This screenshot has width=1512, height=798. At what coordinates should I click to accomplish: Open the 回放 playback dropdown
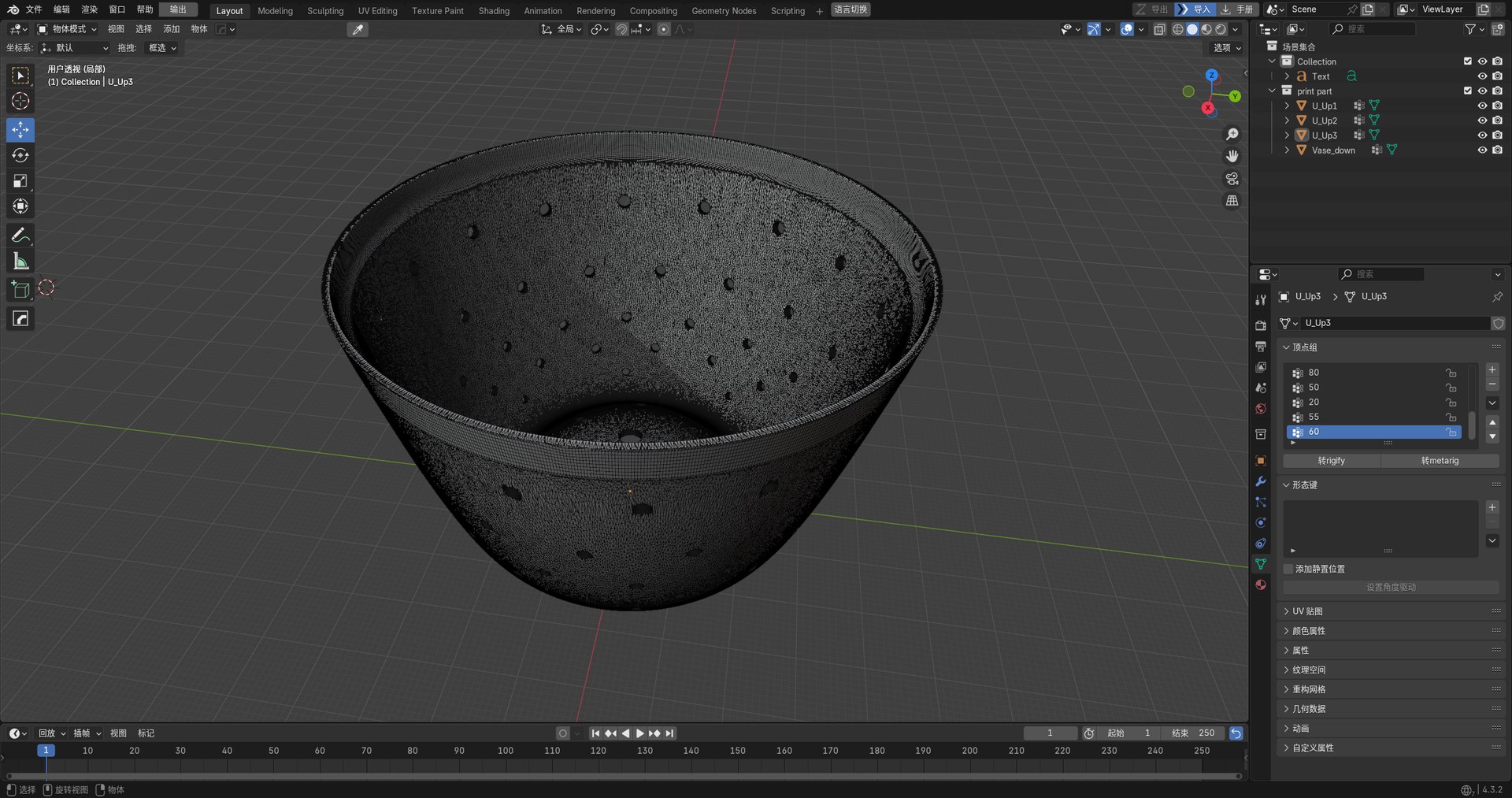[x=52, y=733]
